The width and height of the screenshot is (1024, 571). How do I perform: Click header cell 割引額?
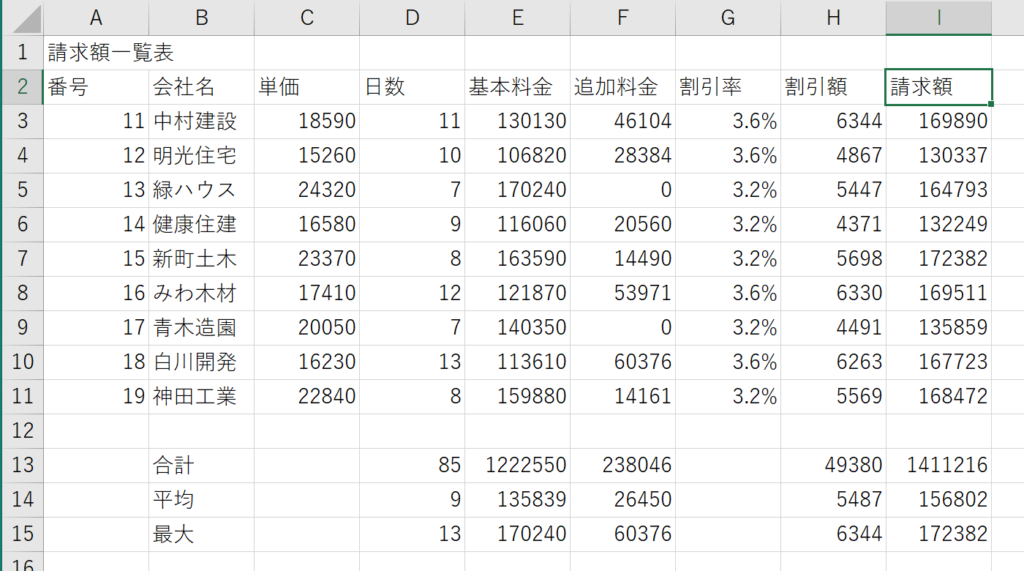[x=833, y=87]
